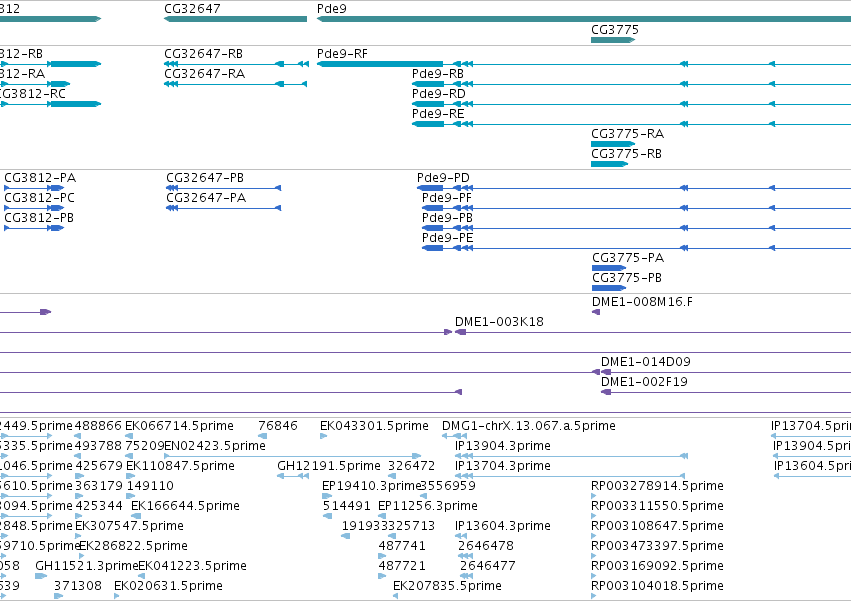The height and width of the screenshot is (601, 851).
Task: Select the Pde9-PF protein label
Action: tap(447, 198)
